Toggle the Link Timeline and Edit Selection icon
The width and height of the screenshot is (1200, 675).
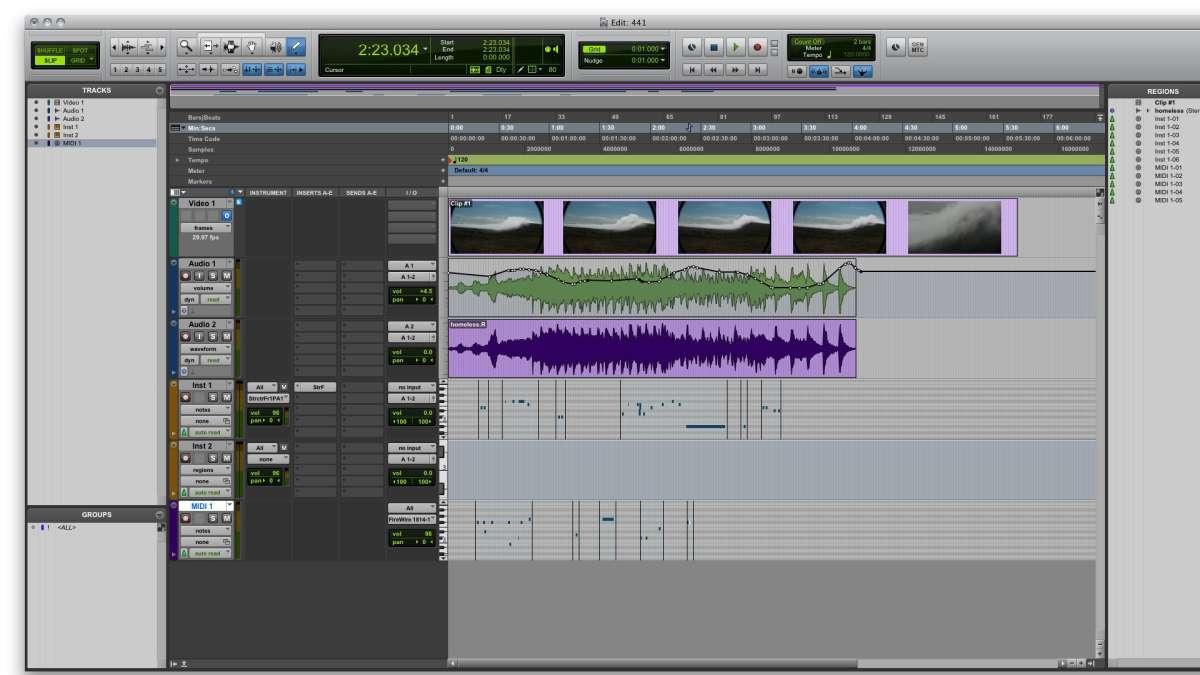(x=274, y=69)
